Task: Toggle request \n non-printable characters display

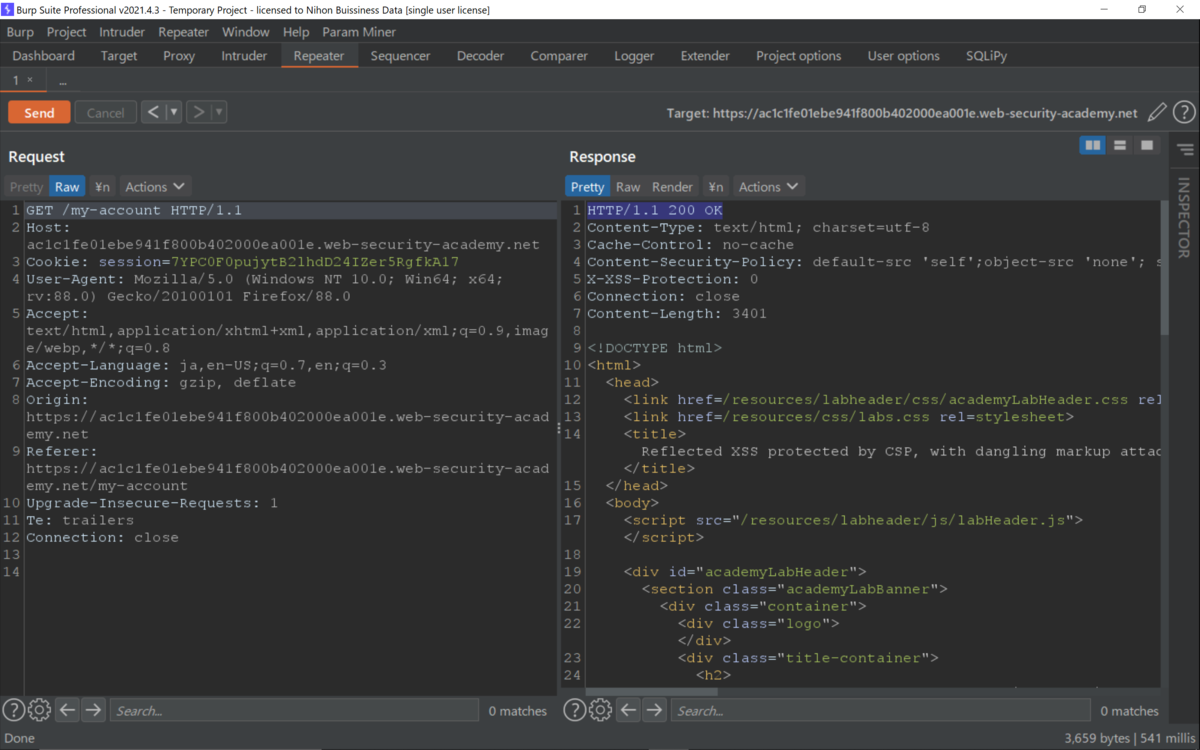Action: (x=102, y=187)
